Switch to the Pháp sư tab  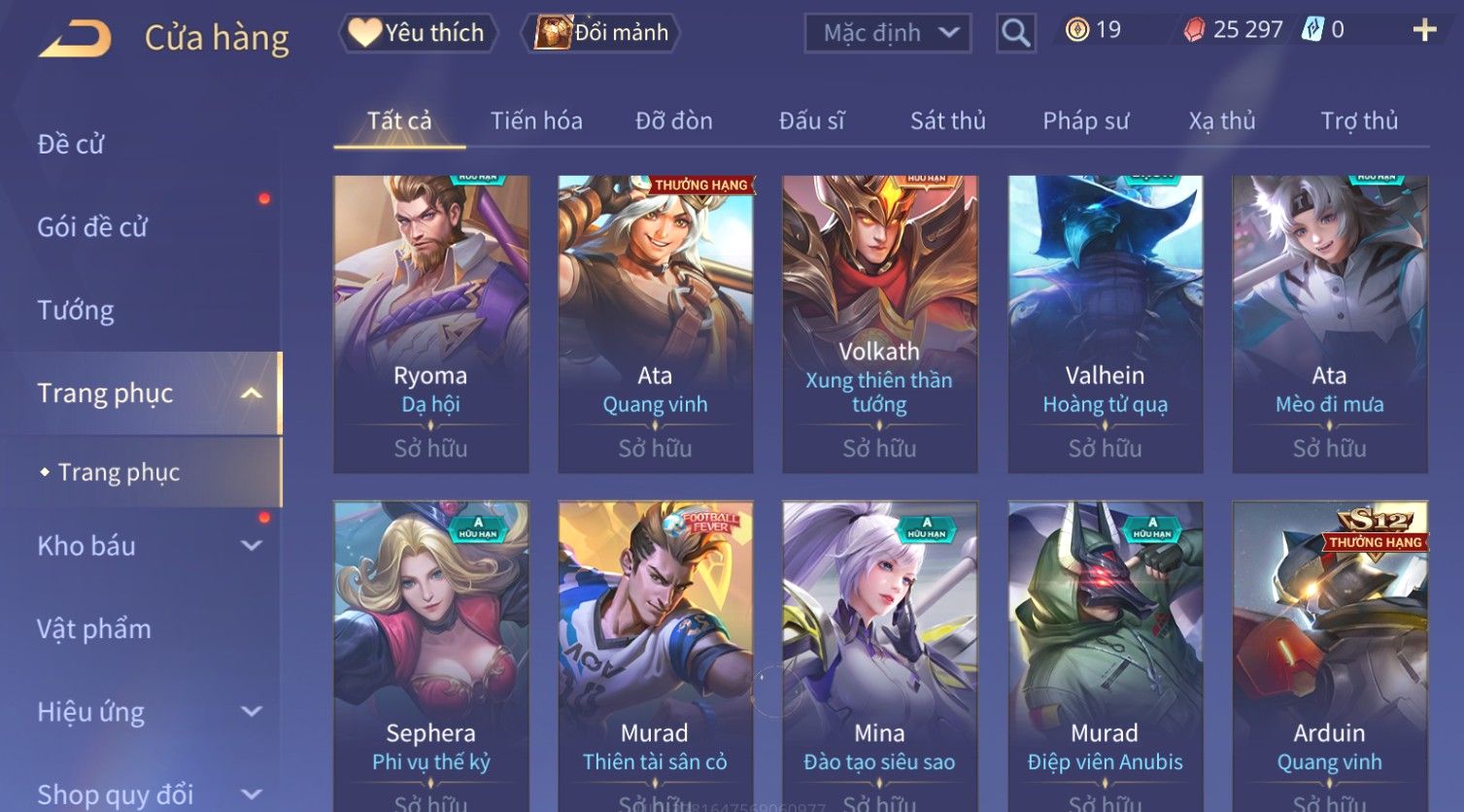click(x=1085, y=120)
